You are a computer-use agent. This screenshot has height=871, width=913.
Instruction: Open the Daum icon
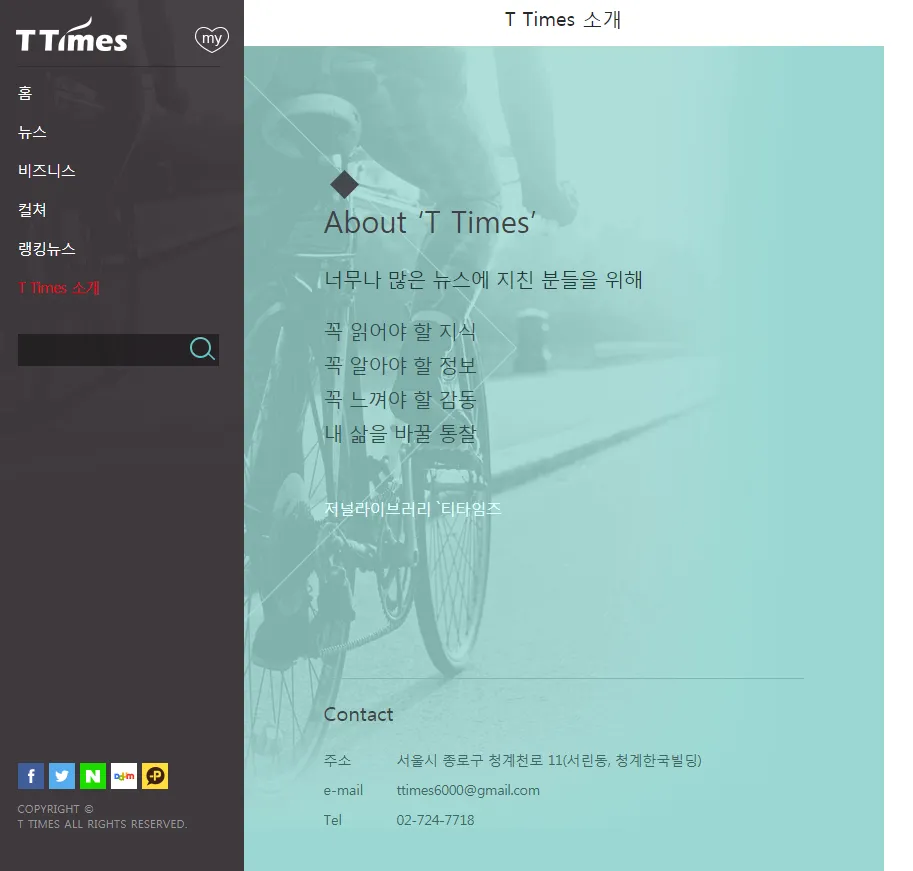pyautogui.click(x=124, y=776)
